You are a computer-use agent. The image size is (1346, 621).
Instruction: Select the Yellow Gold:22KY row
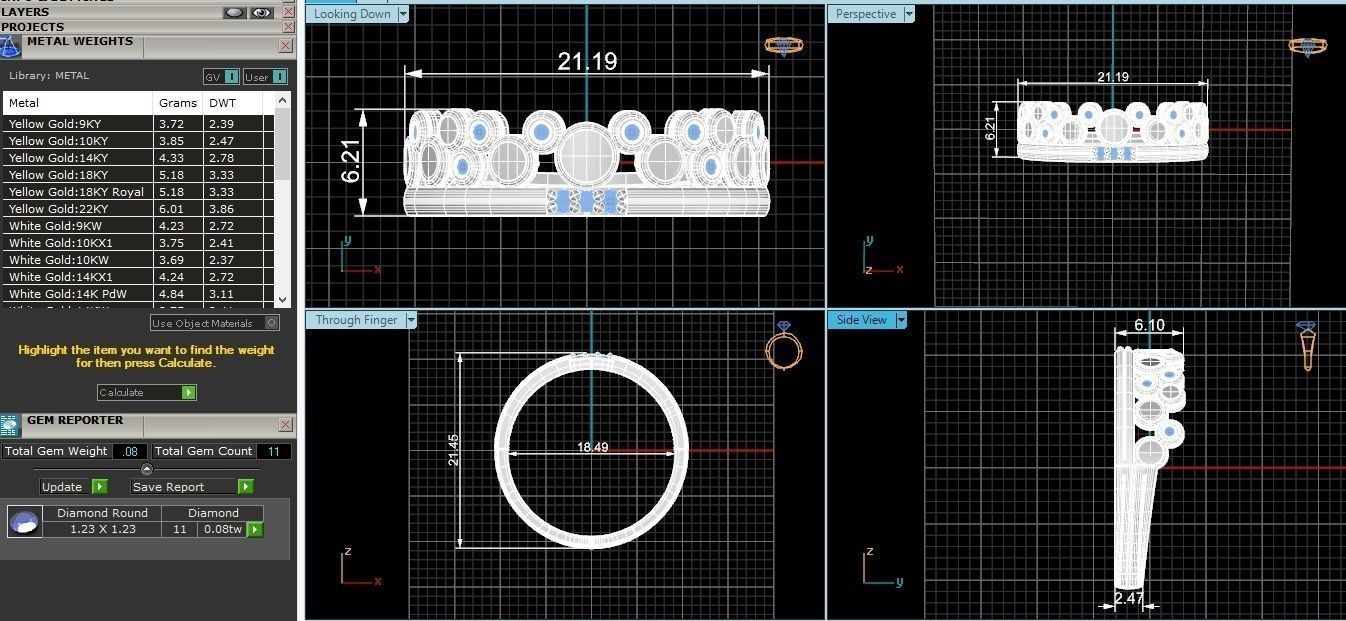(x=139, y=209)
